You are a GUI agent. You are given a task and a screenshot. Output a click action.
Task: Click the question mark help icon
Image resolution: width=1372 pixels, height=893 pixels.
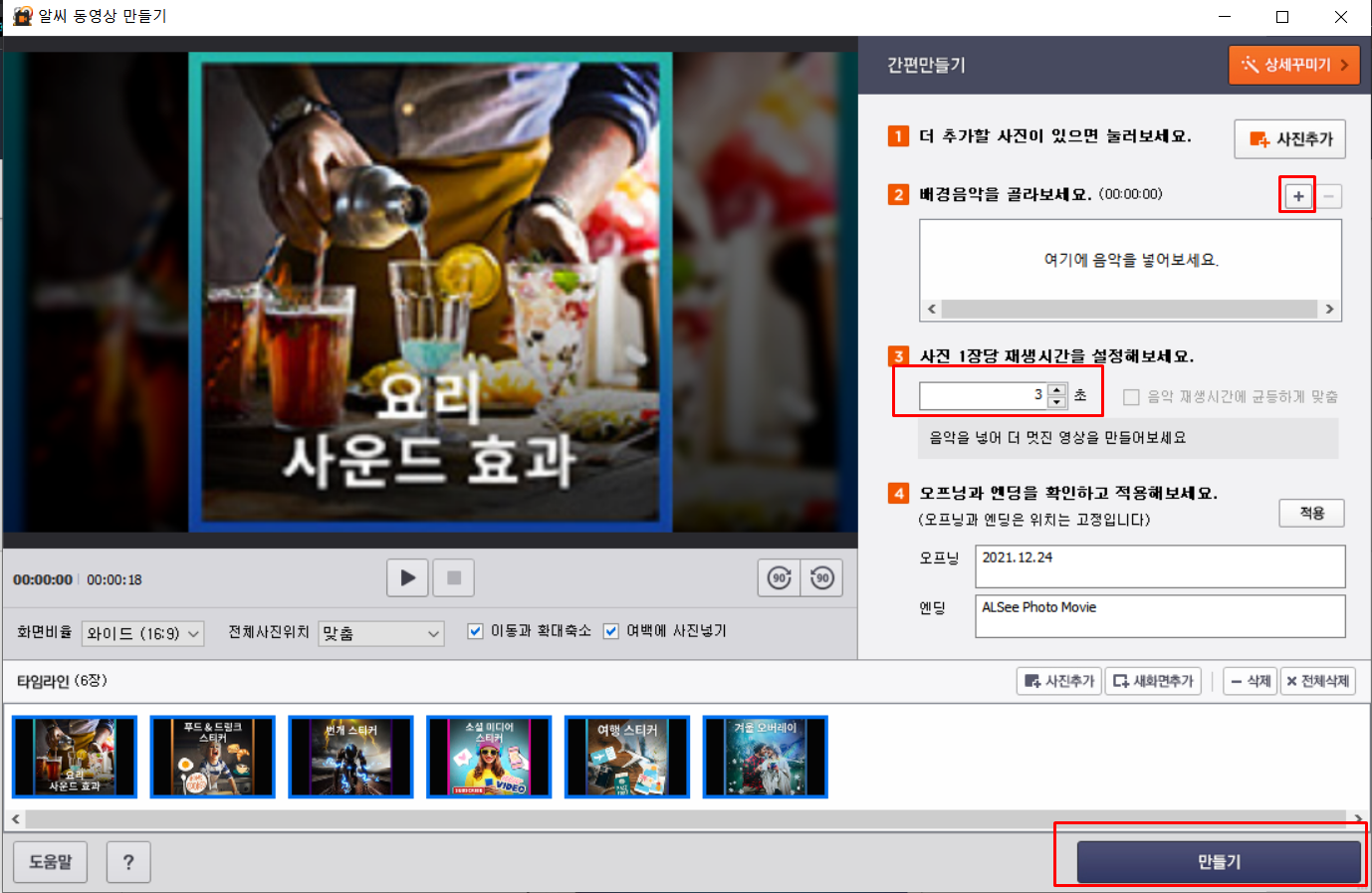[128, 862]
